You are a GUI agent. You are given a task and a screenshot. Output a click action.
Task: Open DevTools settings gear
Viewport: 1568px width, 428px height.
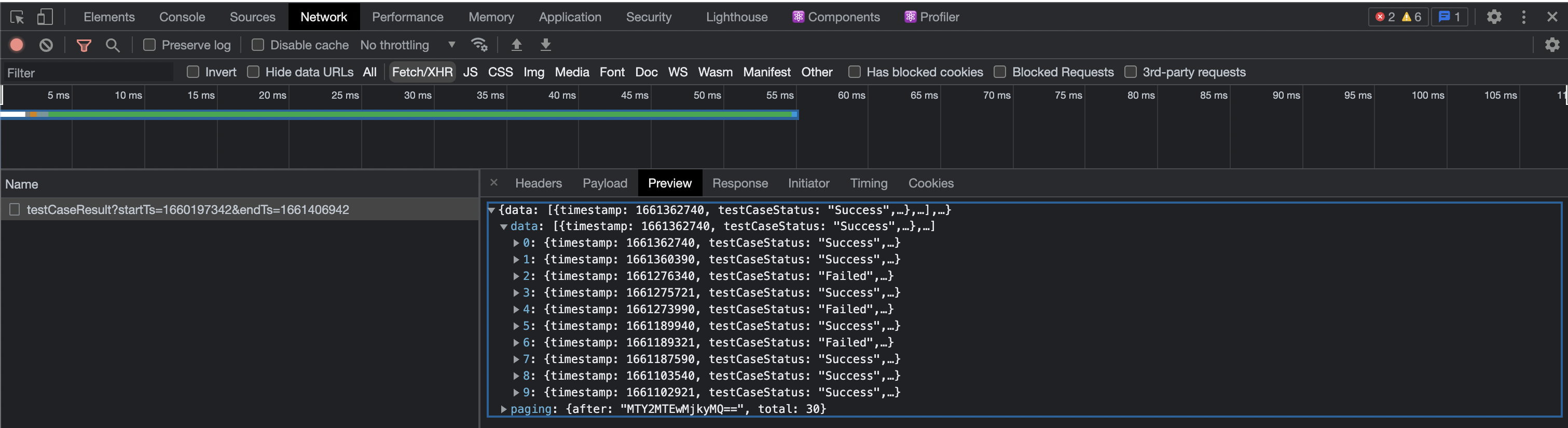[x=1494, y=17]
